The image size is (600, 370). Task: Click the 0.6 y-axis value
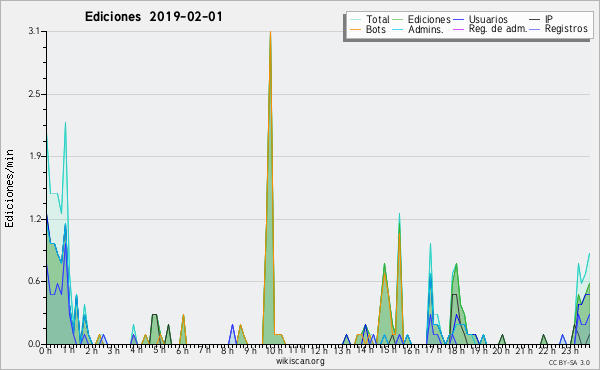click(x=34, y=282)
